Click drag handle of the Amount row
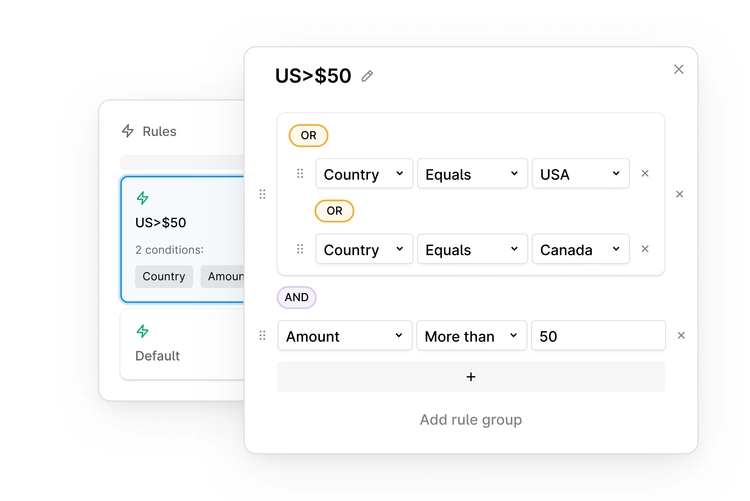The height and width of the screenshot is (501, 750). (x=263, y=336)
